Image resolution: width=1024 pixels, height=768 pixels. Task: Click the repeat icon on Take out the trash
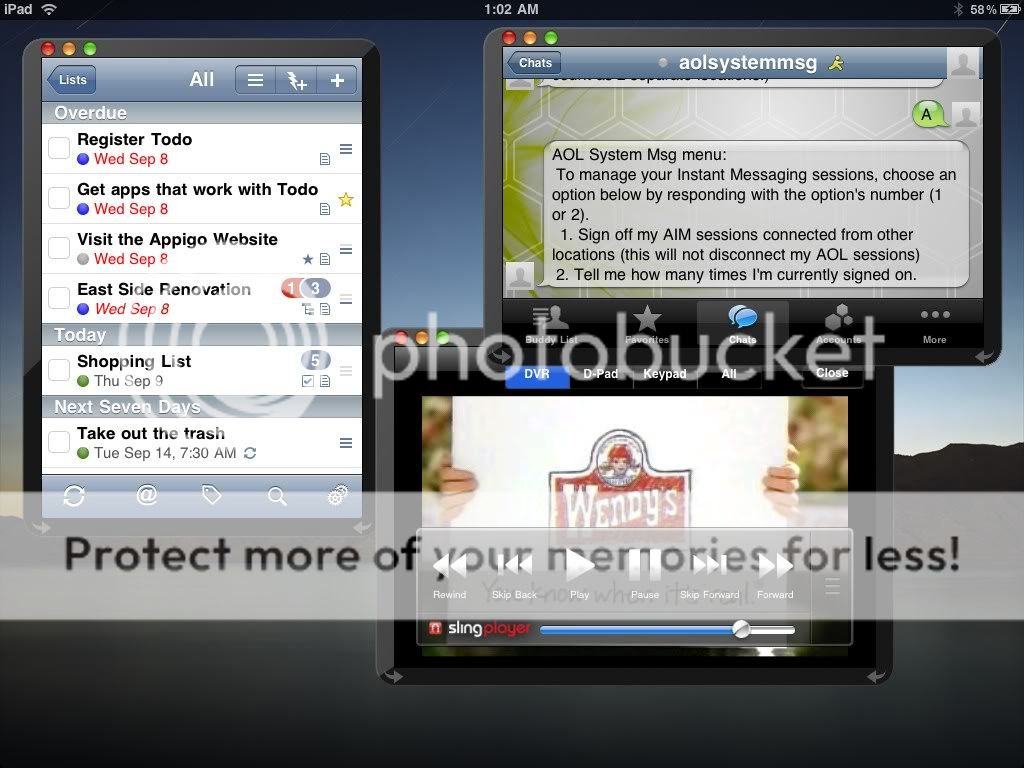(x=250, y=453)
